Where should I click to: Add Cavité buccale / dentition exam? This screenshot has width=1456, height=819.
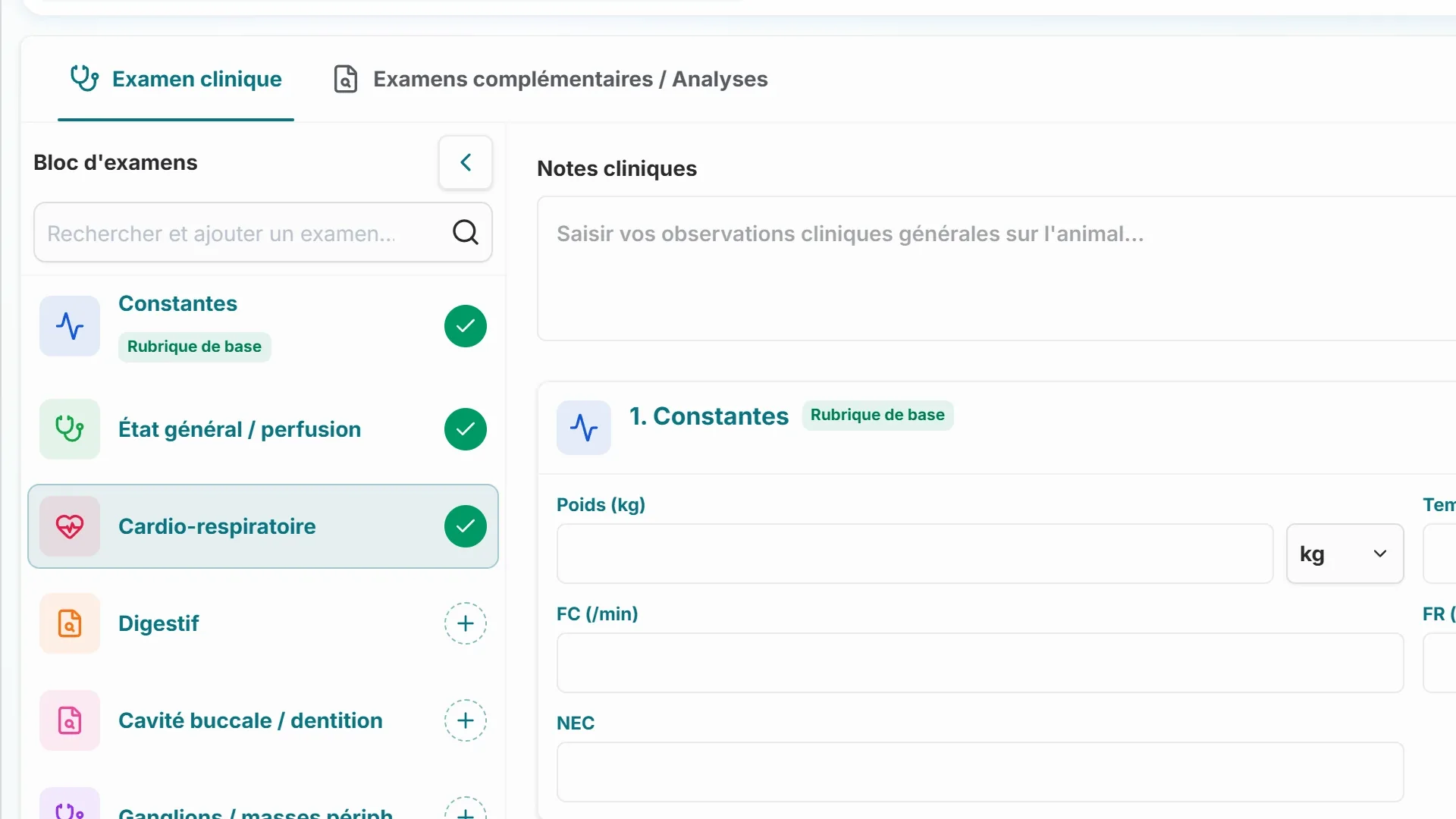[x=466, y=720]
